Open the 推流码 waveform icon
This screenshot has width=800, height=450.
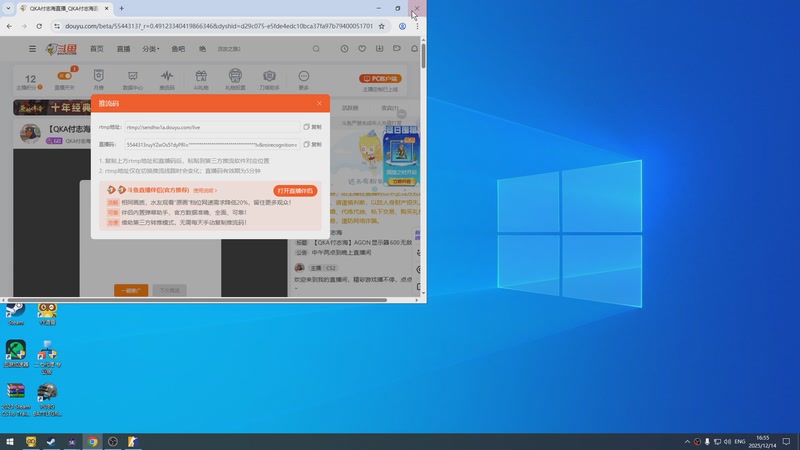click(167, 79)
